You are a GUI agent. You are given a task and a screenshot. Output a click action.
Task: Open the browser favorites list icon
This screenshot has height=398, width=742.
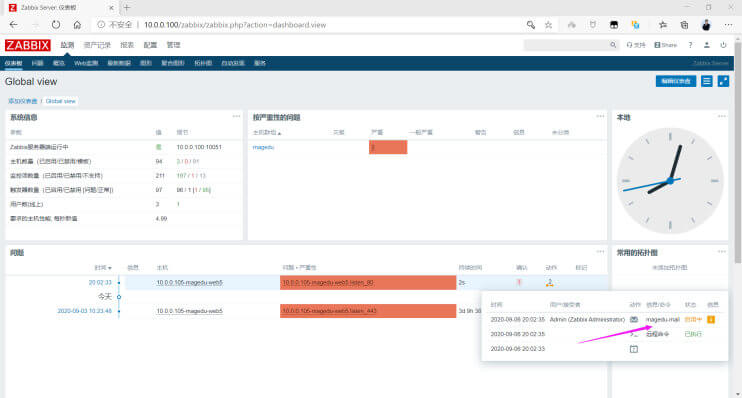pyautogui.click(x=663, y=25)
